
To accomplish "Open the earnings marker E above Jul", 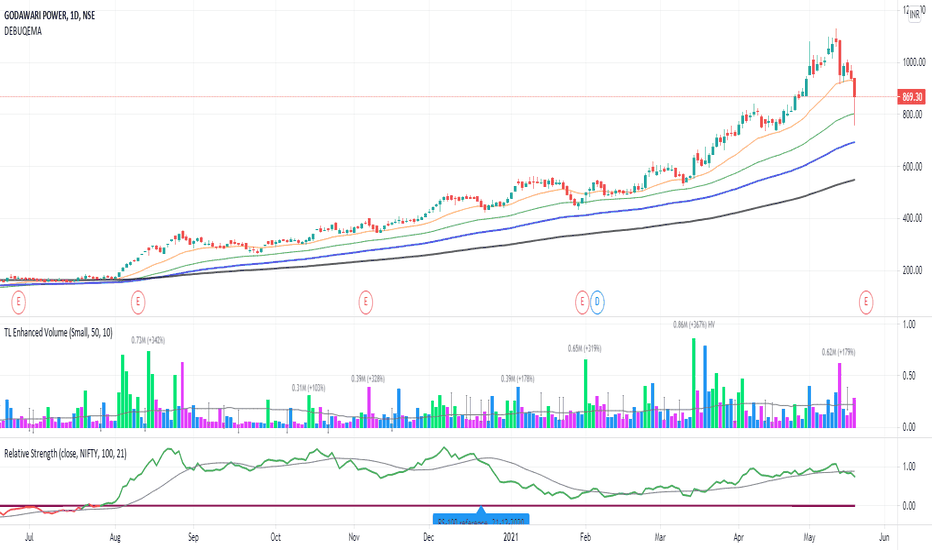I will [x=18, y=302].
